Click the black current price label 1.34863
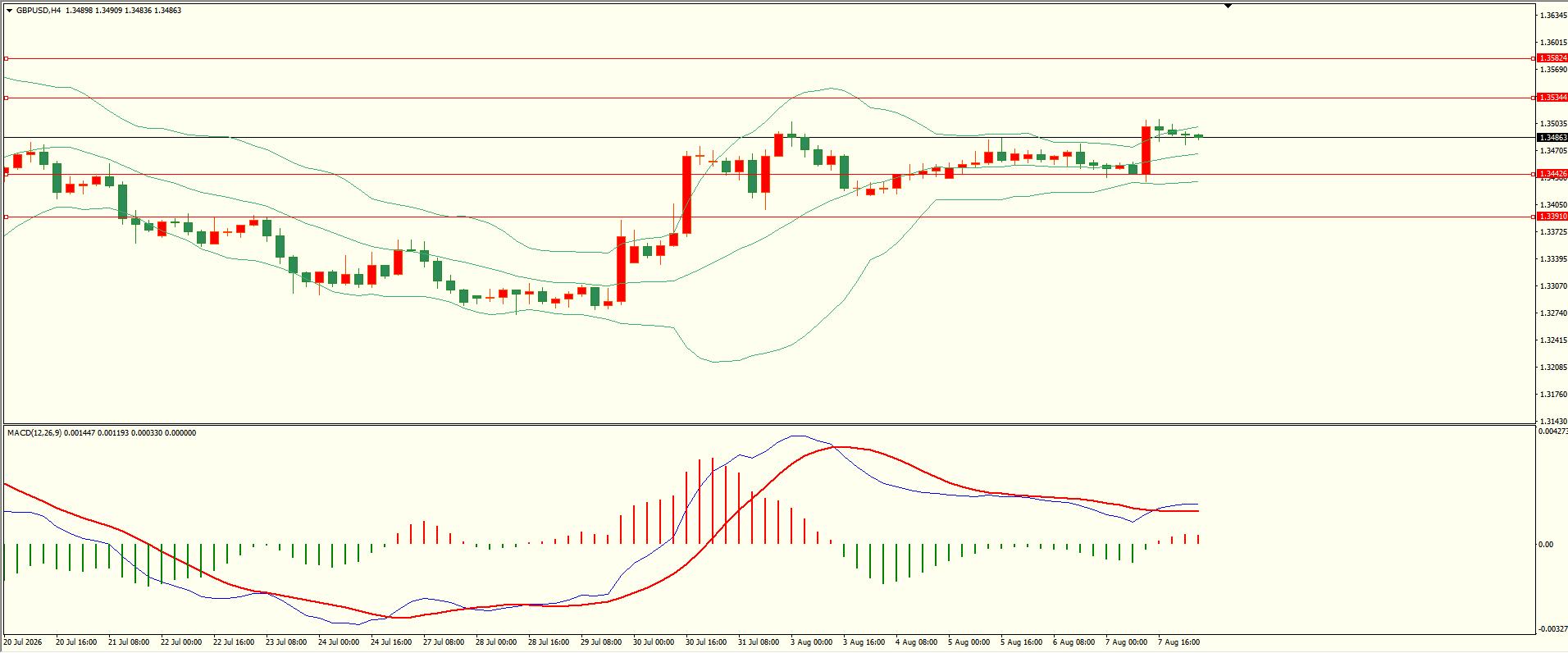Screen dimensions: 1568x653 pyautogui.click(x=1552, y=137)
